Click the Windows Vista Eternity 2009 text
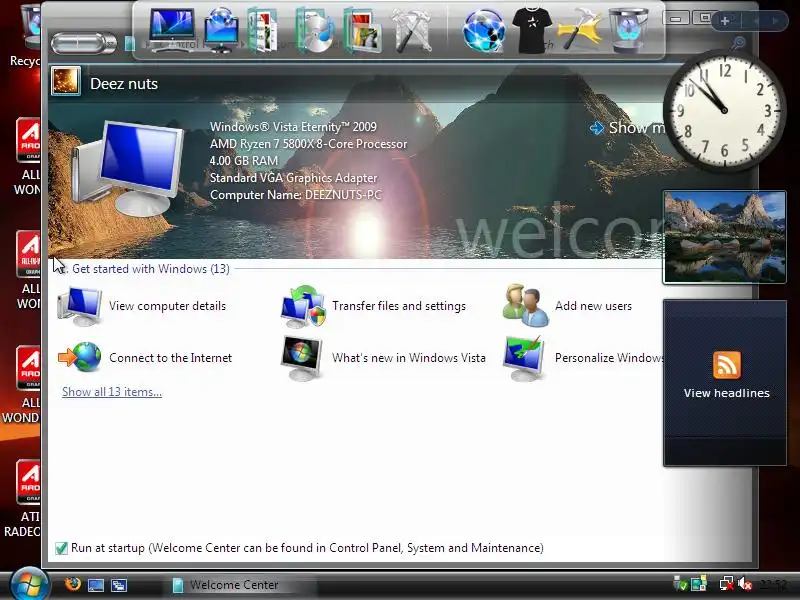This screenshot has height=600, width=800. tap(293, 127)
